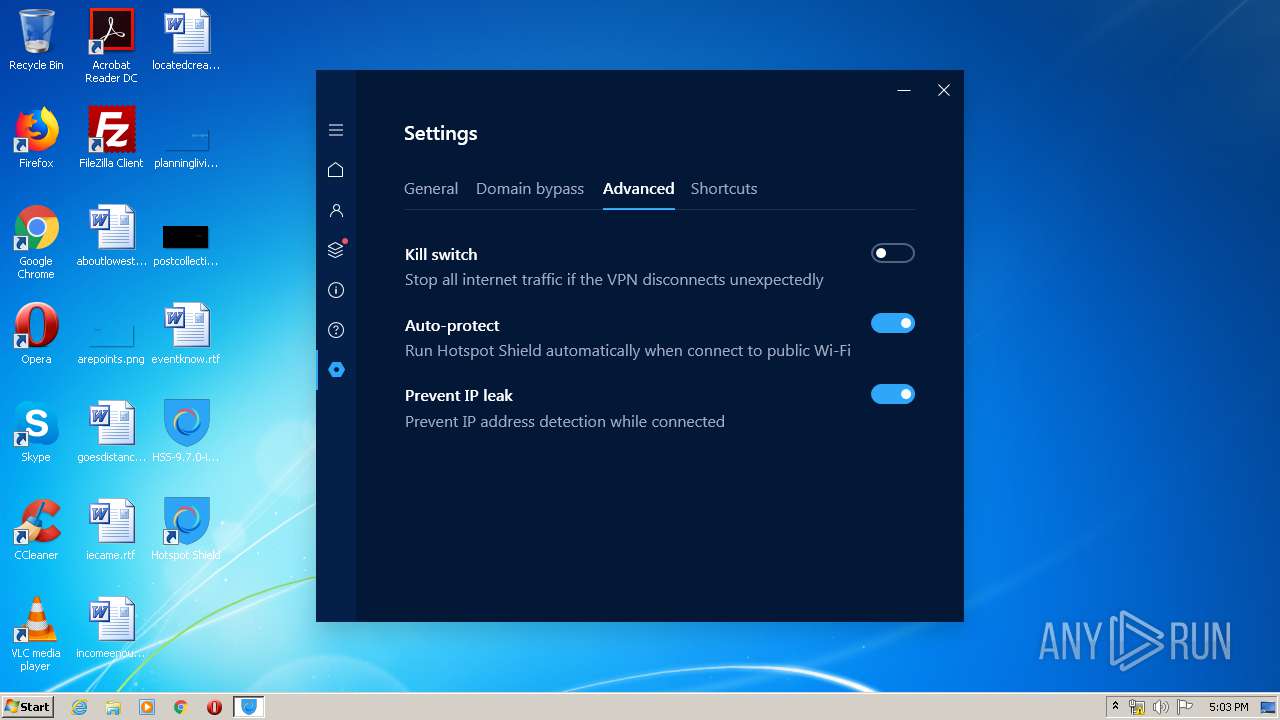Select the Hotspot Shield desktop shortcut
1280x720 pixels.
point(186,530)
